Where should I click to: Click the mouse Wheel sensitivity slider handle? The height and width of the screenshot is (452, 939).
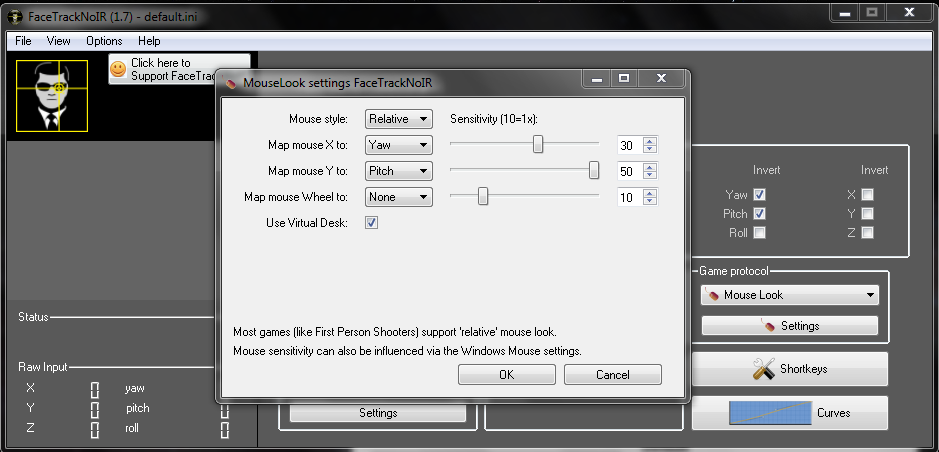(x=483, y=196)
